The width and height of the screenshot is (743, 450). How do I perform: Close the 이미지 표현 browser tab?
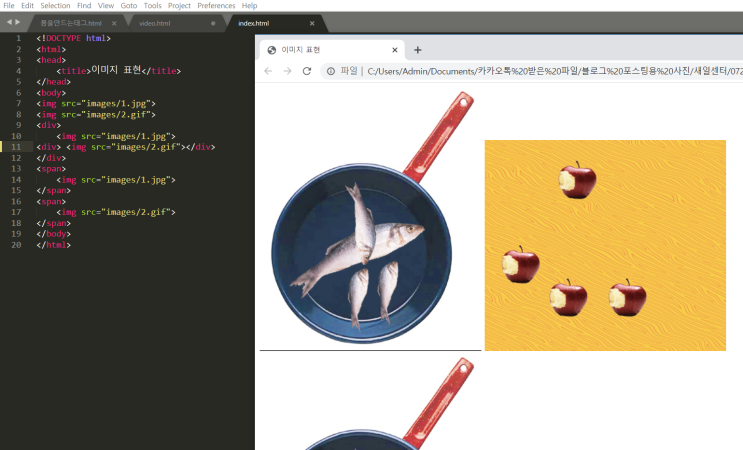coord(395,50)
